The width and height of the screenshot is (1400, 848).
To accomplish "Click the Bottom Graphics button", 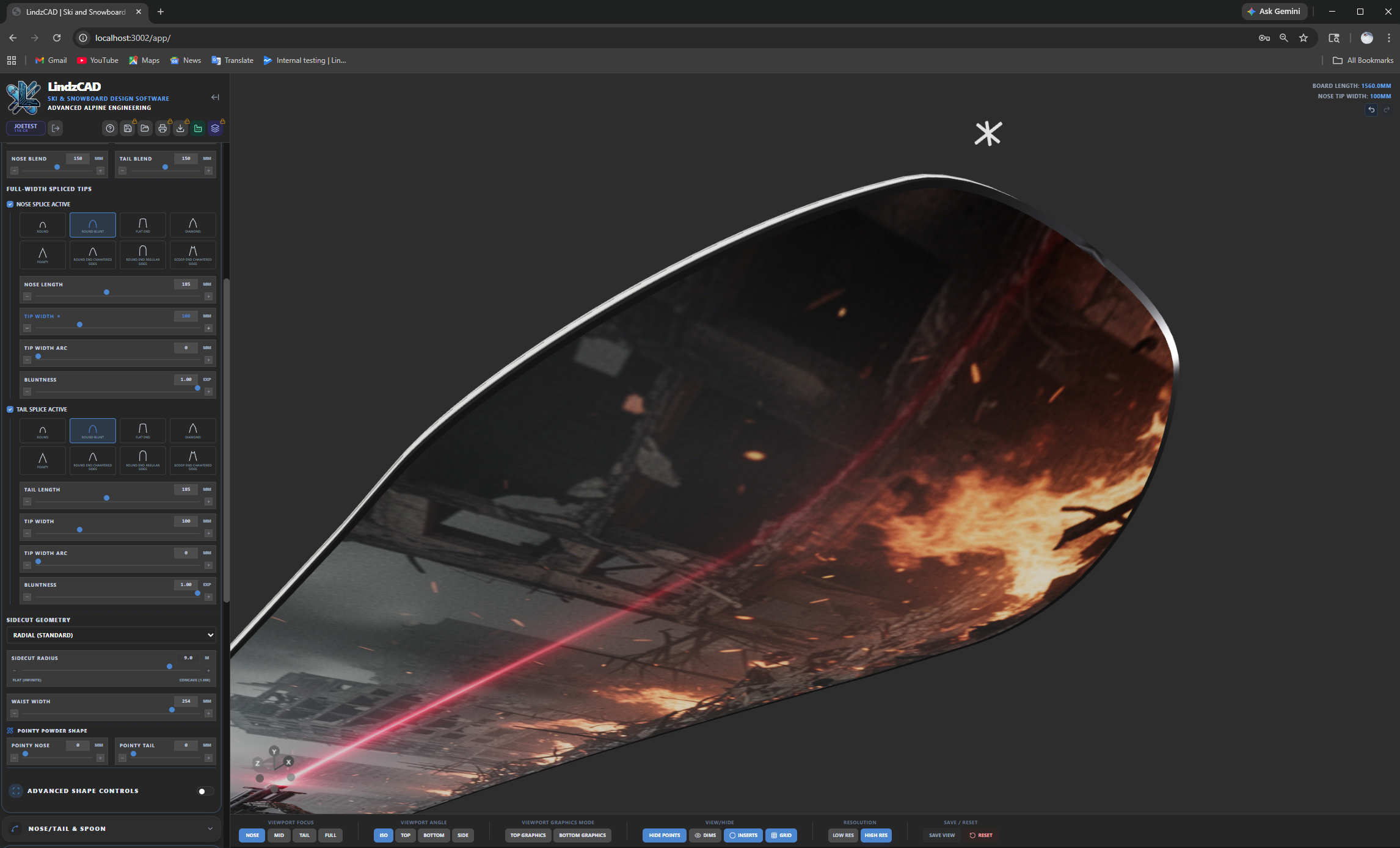I will (x=582, y=835).
